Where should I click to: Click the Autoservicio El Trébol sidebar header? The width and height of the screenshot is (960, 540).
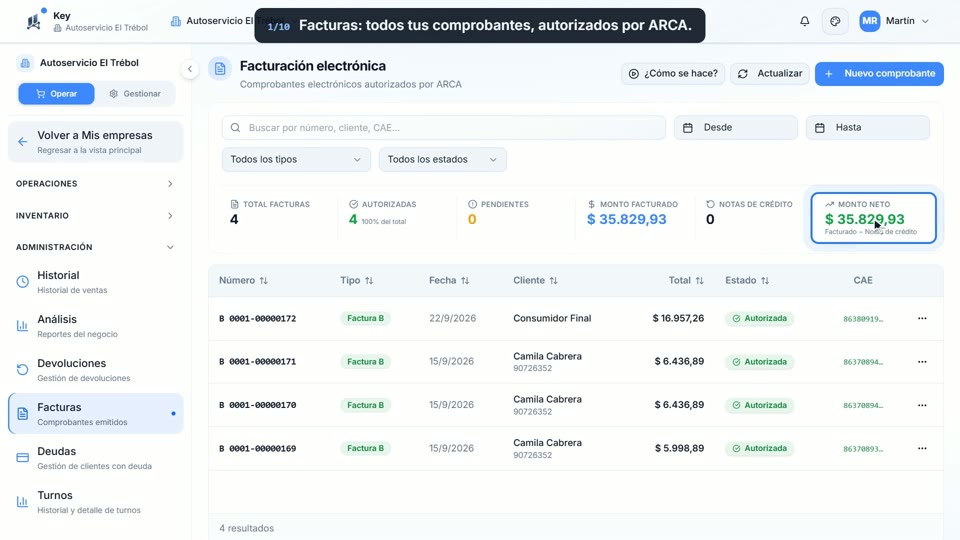(89, 62)
